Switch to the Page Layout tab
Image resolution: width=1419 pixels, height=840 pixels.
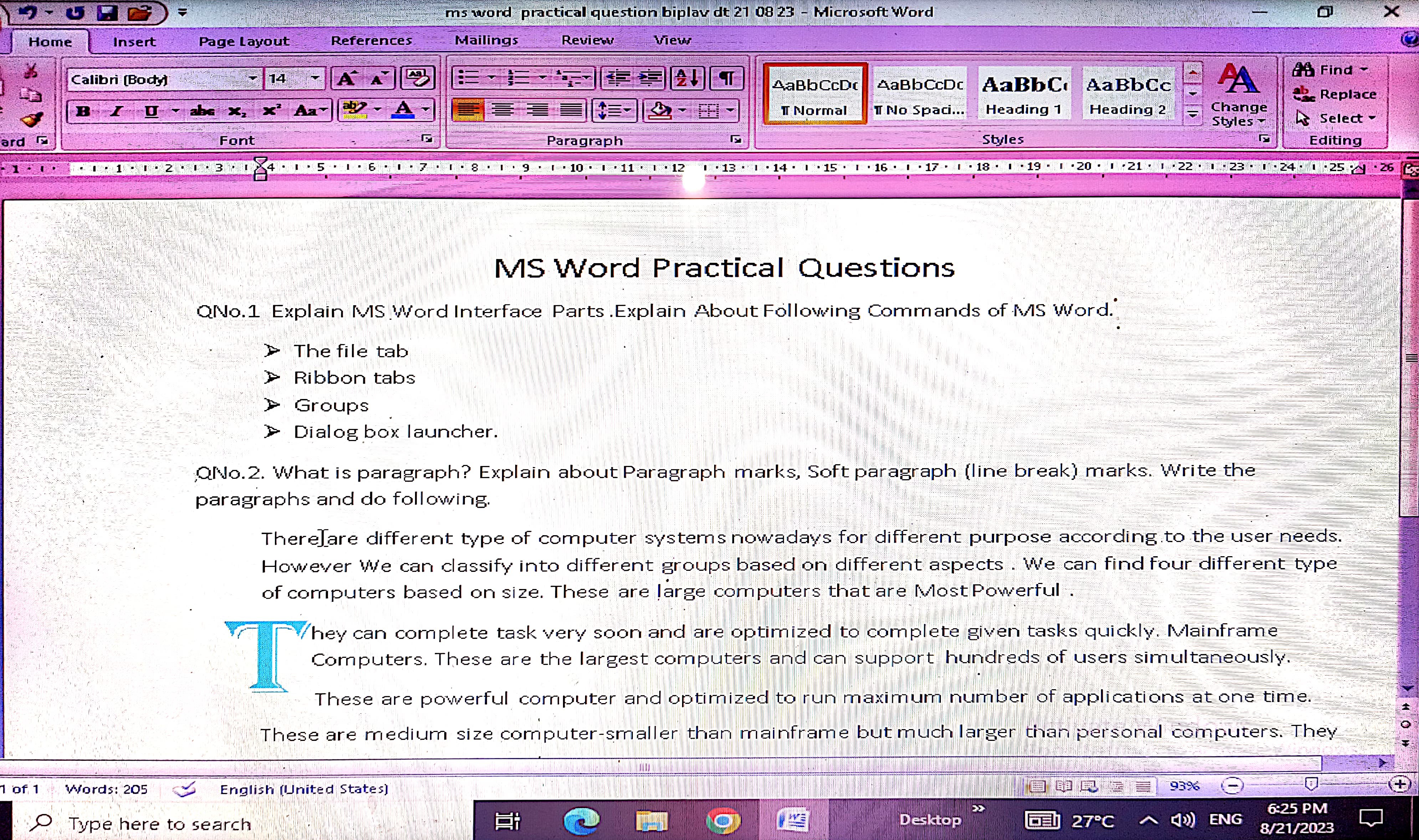pos(244,41)
